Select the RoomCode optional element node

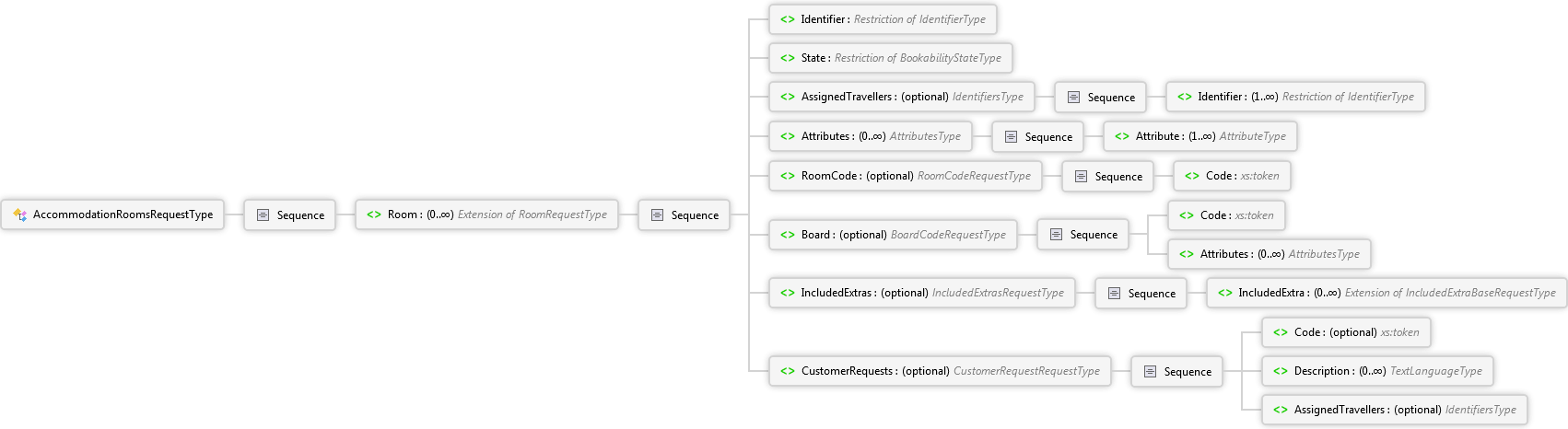click(x=905, y=176)
